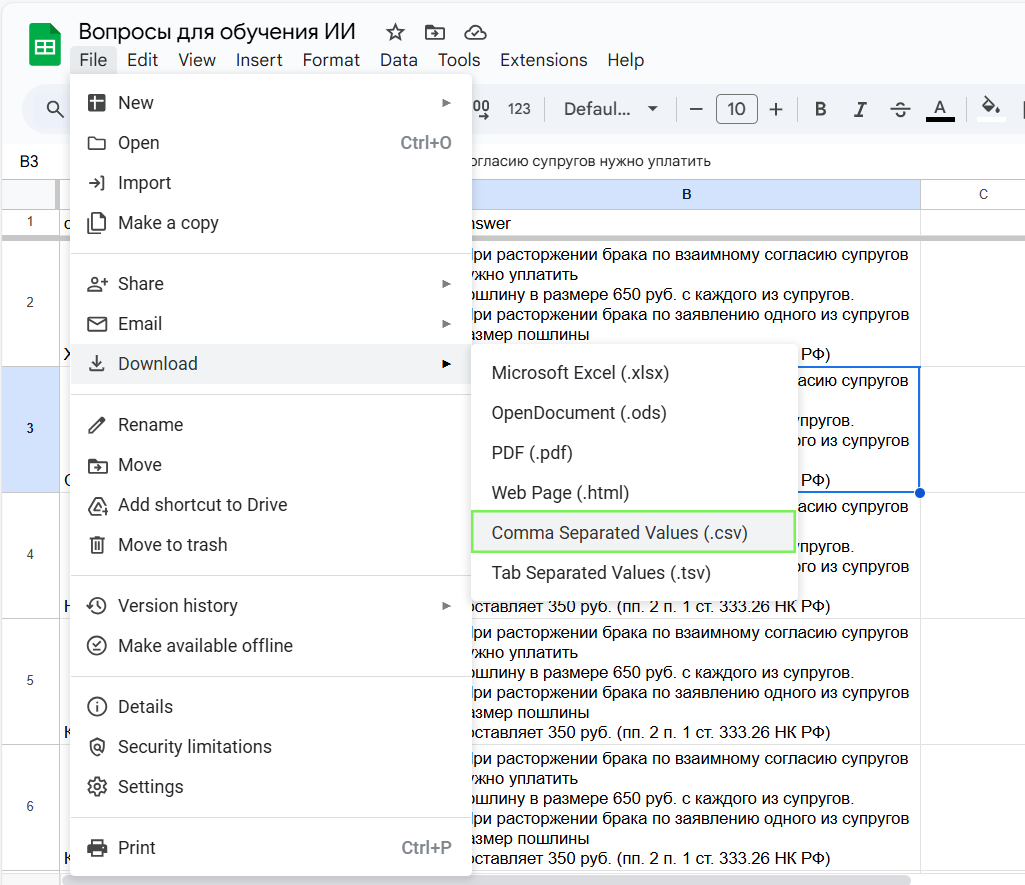The image size is (1025, 885).
Task: Apply bold formatting with B icon
Action: [x=820, y=109]
